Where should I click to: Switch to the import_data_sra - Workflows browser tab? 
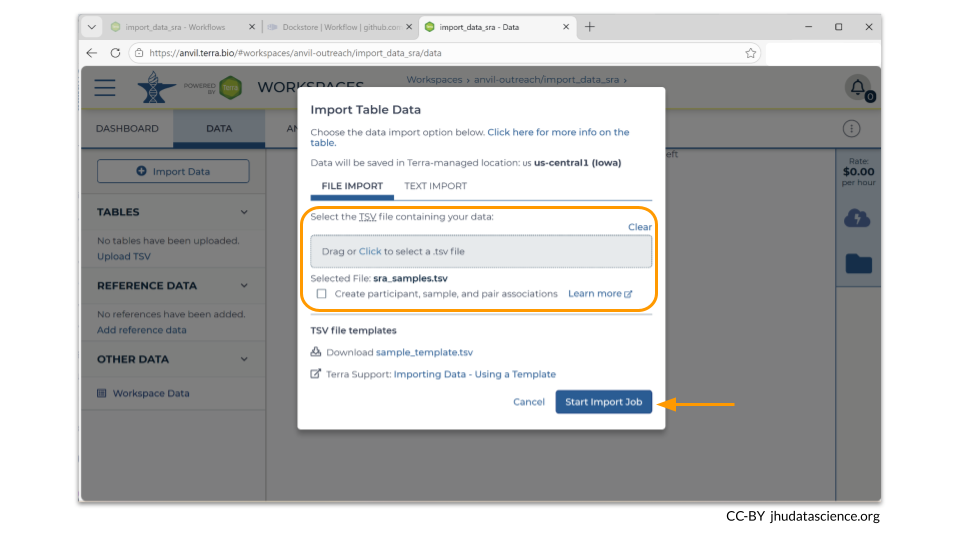coord(175,27)
